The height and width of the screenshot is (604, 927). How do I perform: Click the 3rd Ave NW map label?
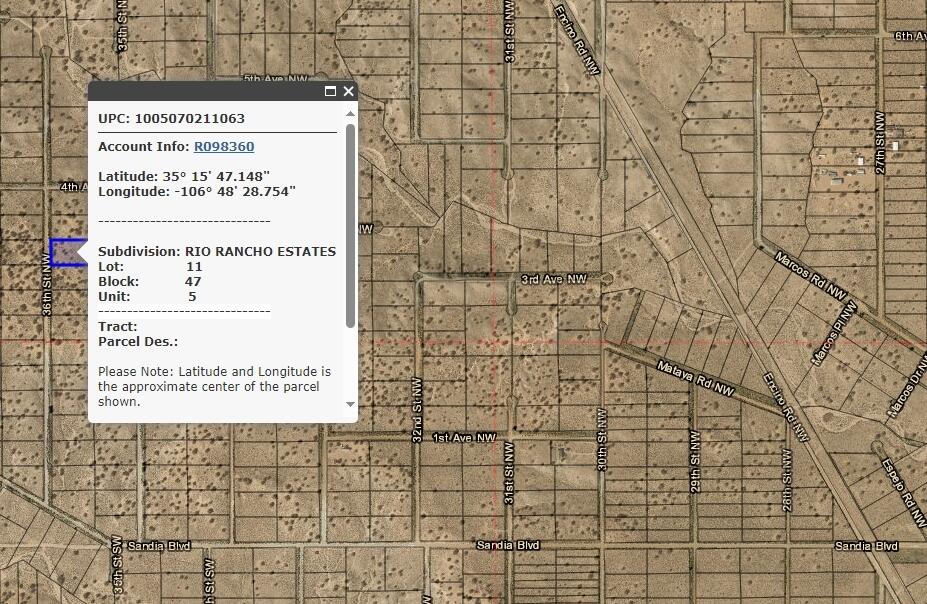(553, 279)
